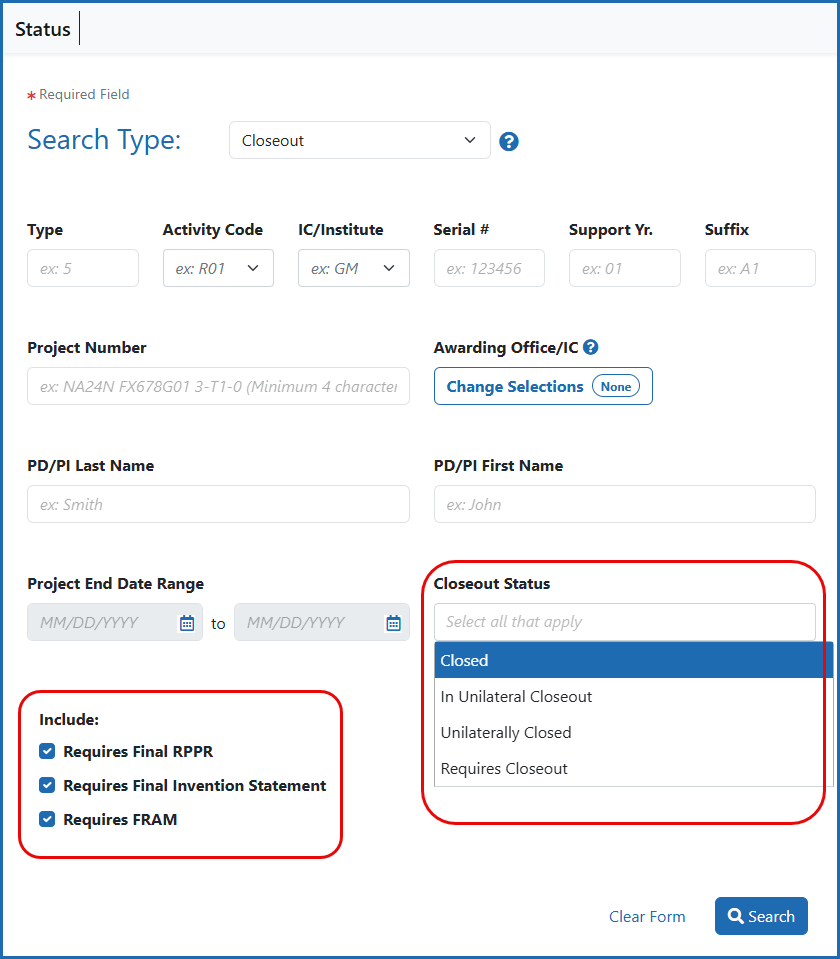Focus the Project Number input field
The height and width of the screenshot is (959, 840).
218,386
